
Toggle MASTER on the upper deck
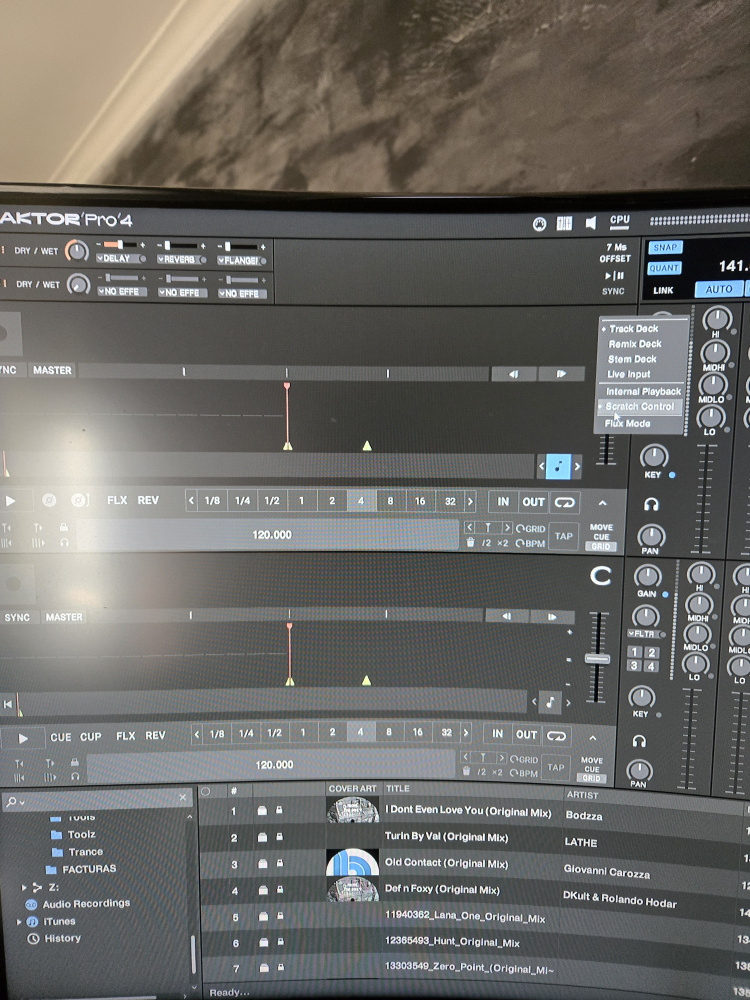(x=52, y=370)
